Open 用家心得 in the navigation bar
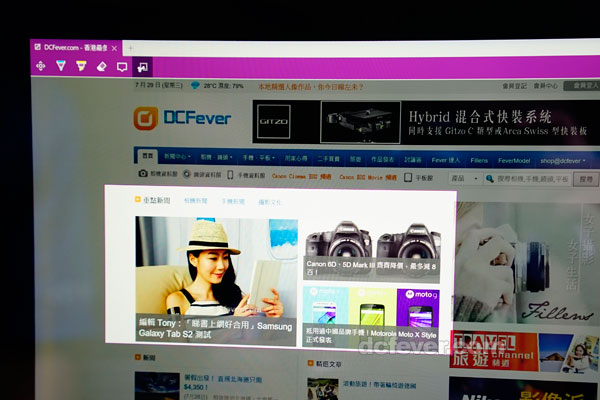The height and width of the screenshot is (400, 600). pyautogui.click(x=296, y=158)
